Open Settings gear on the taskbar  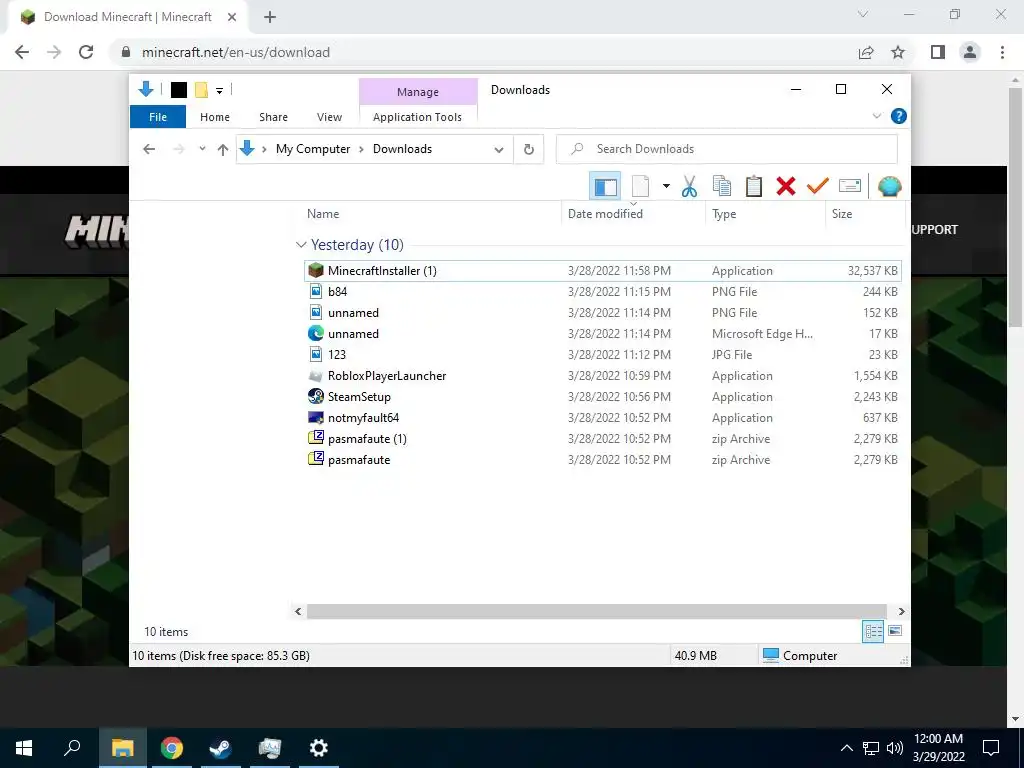pos(319,748)
